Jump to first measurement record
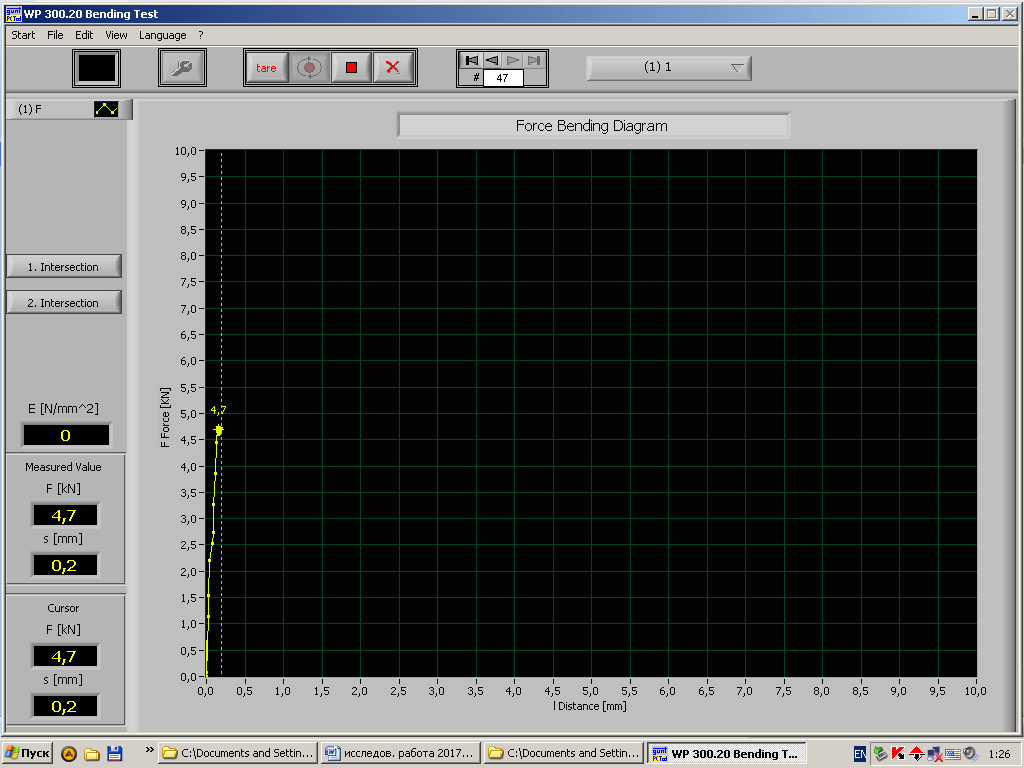 471,60
